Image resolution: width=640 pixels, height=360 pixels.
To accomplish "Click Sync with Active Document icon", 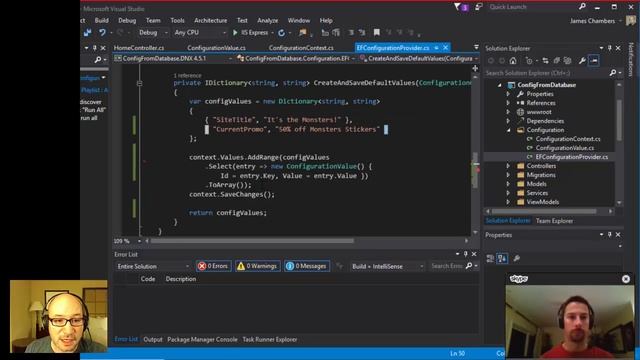I will pyautogui.click(x=545, y=61).
